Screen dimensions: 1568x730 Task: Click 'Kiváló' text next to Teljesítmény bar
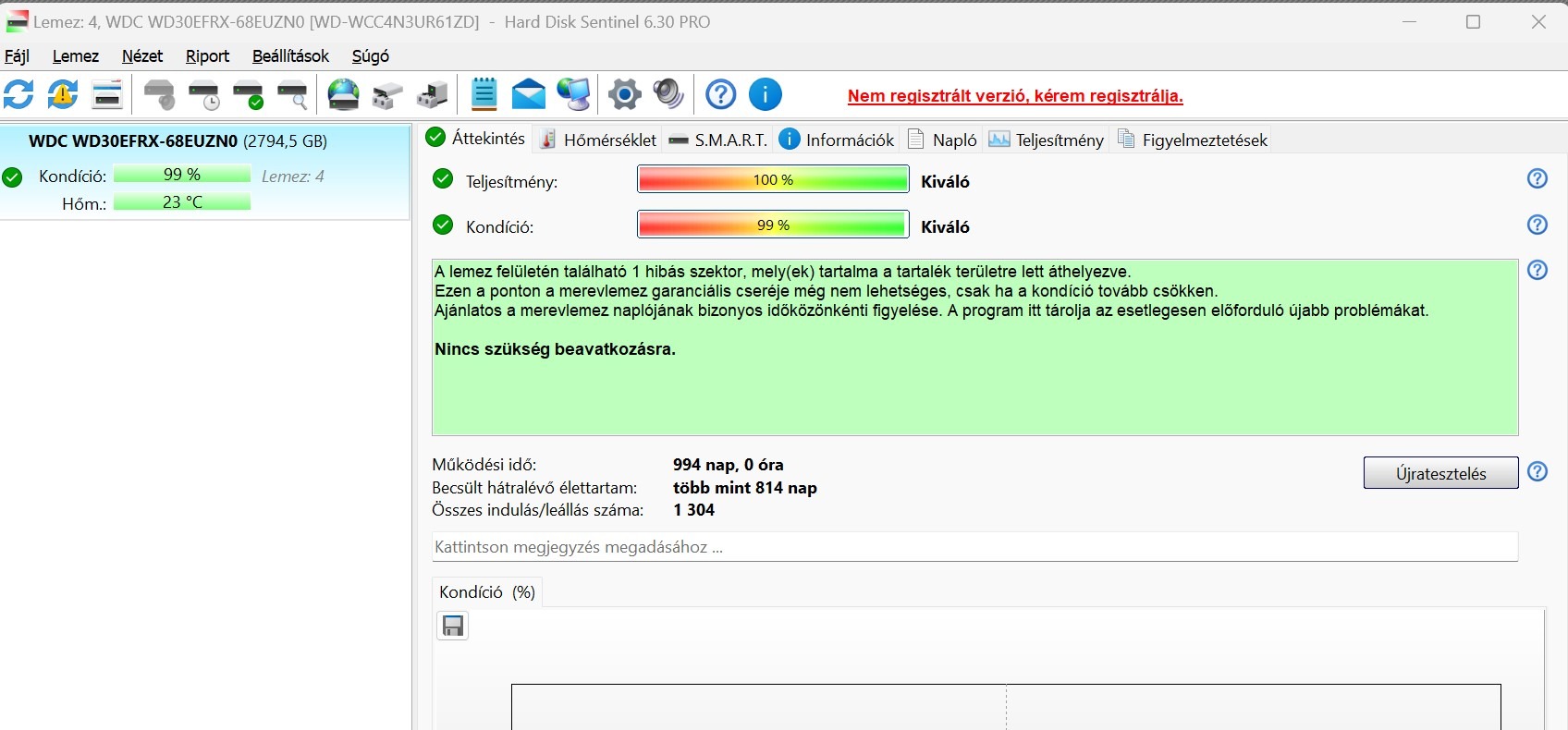(x=945, y=181)
